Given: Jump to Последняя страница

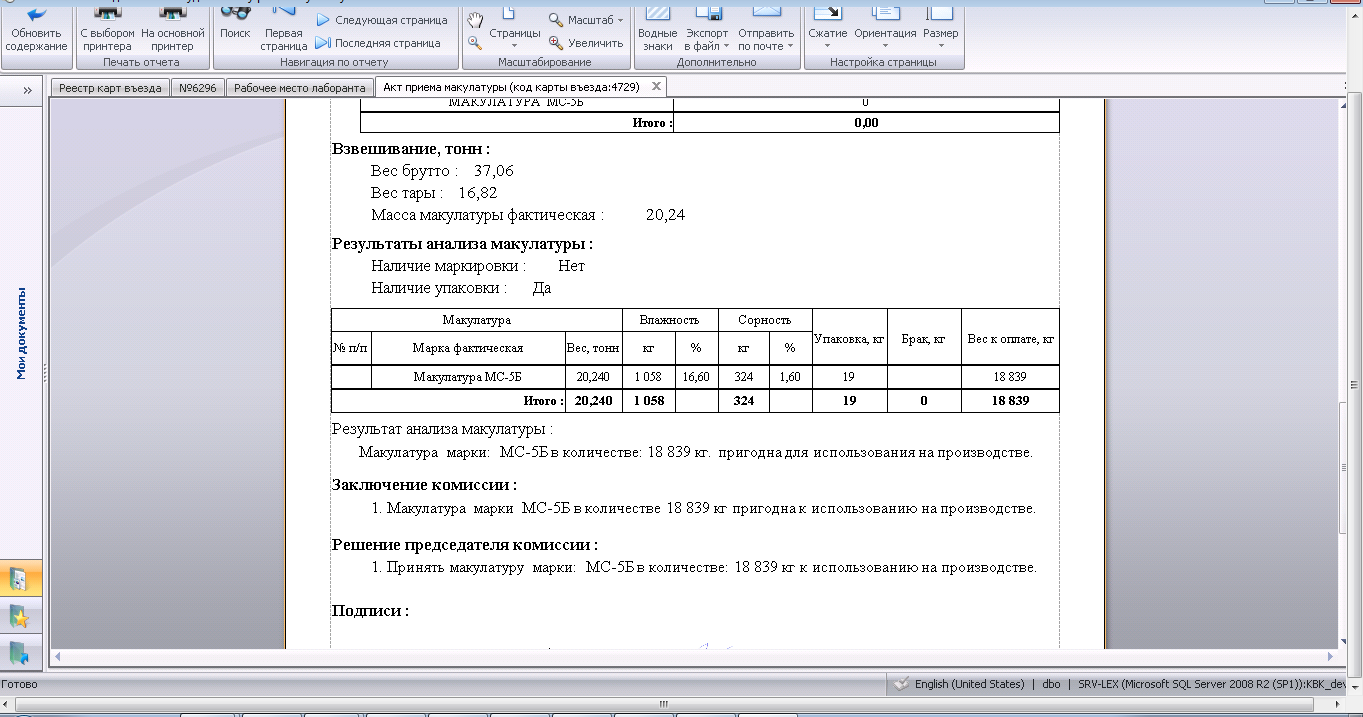Looking at the screenshot, I should point(378,43).
